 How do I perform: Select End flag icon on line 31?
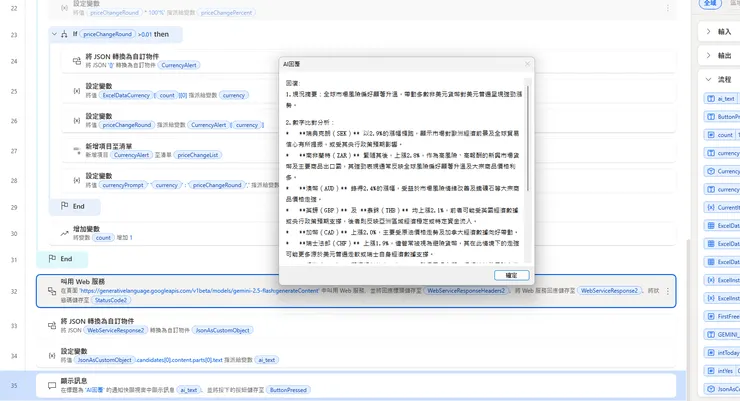[x=52, y=259]
